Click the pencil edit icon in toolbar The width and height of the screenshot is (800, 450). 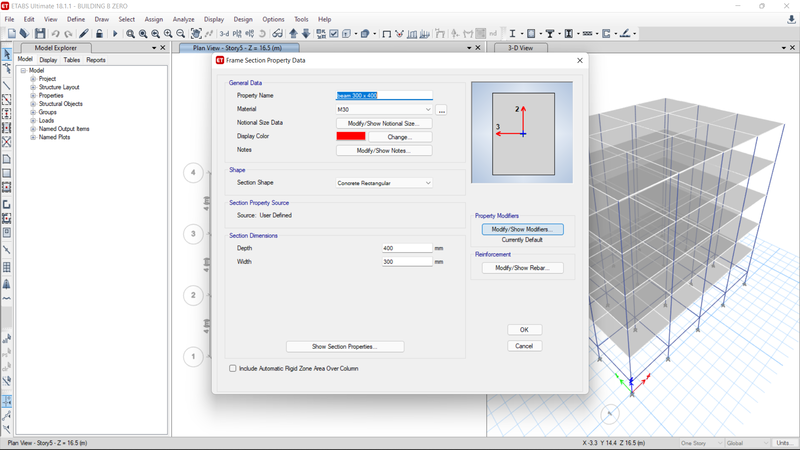(x=84, y=34)
